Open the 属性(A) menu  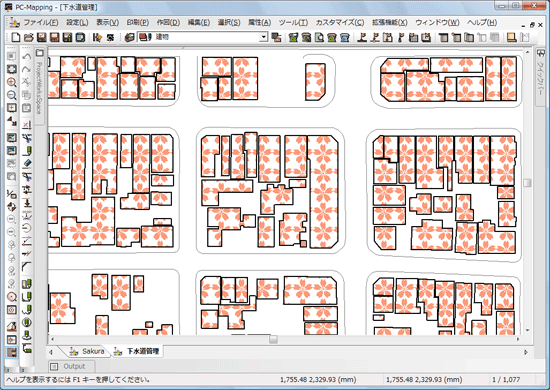coord(259,22)
